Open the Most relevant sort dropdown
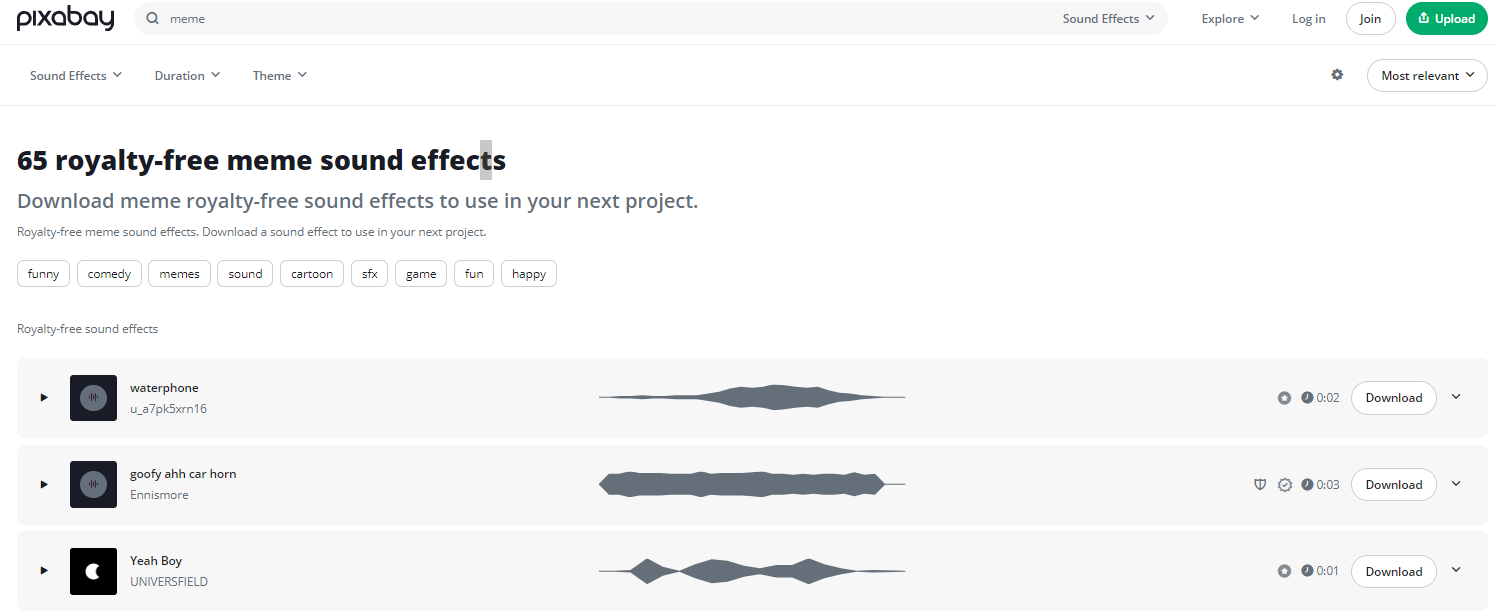The width and height of the screenshot is (1496, 615). [1427, 76]
